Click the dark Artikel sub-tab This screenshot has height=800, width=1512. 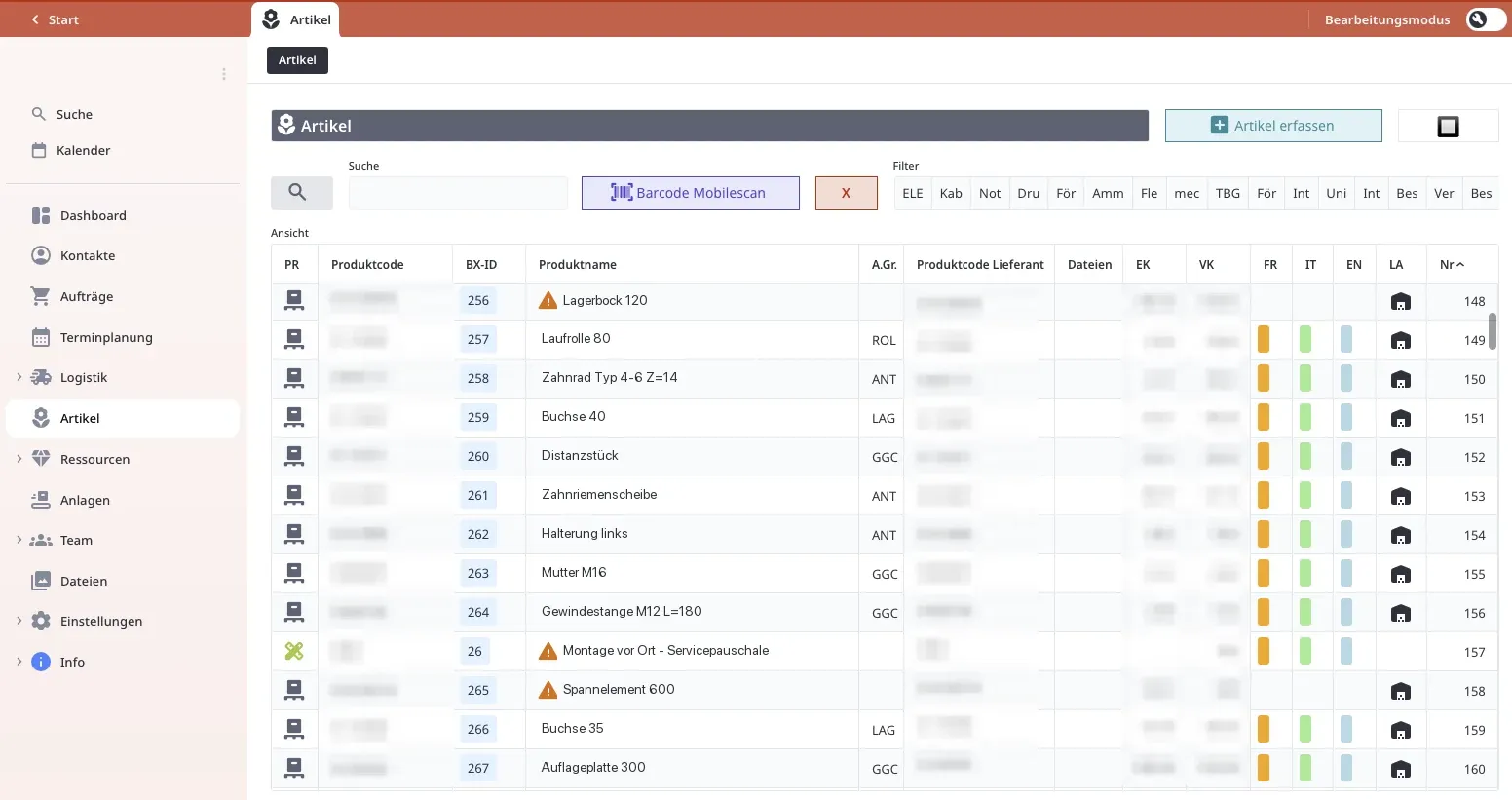[297, 60]
